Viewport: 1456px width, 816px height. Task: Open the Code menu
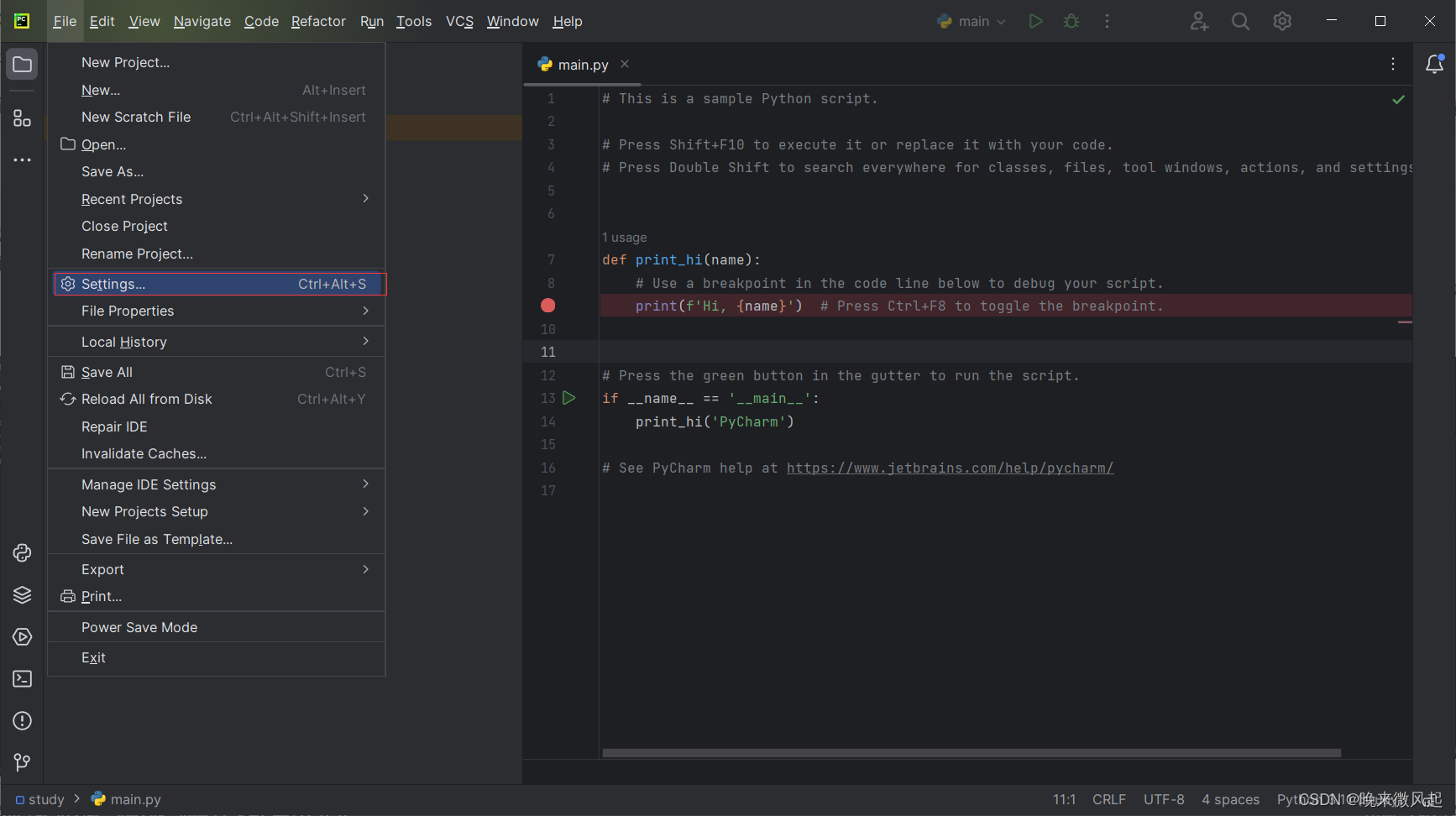[x=261, y=21]
